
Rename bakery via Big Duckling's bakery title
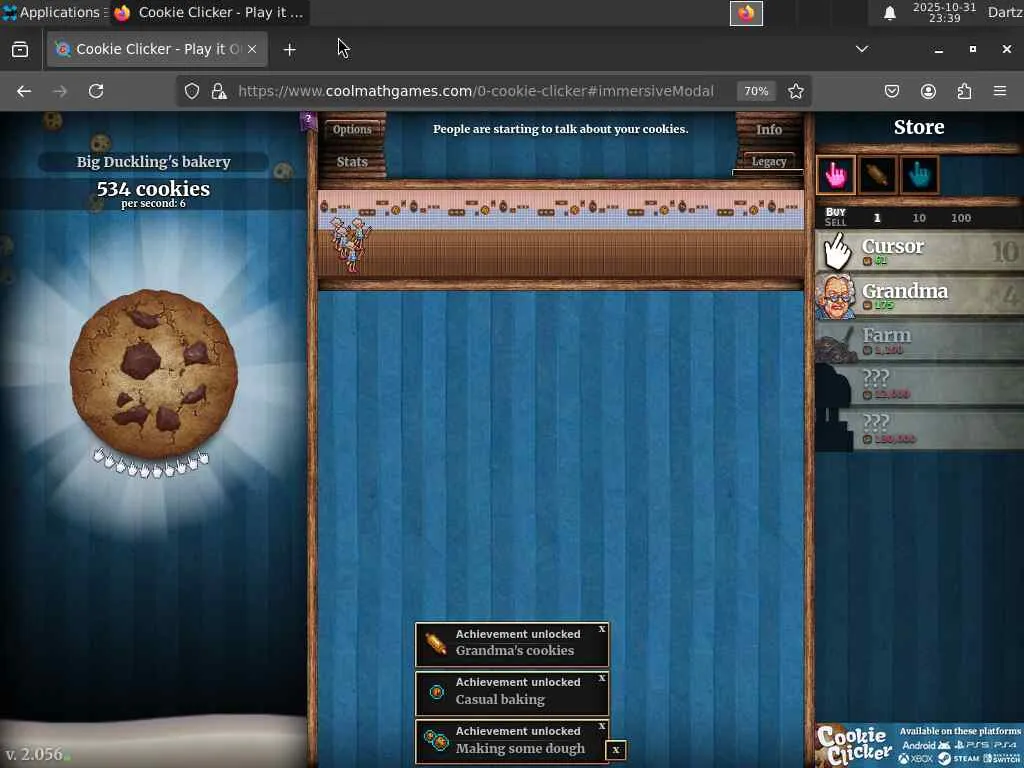click(153, 162)
